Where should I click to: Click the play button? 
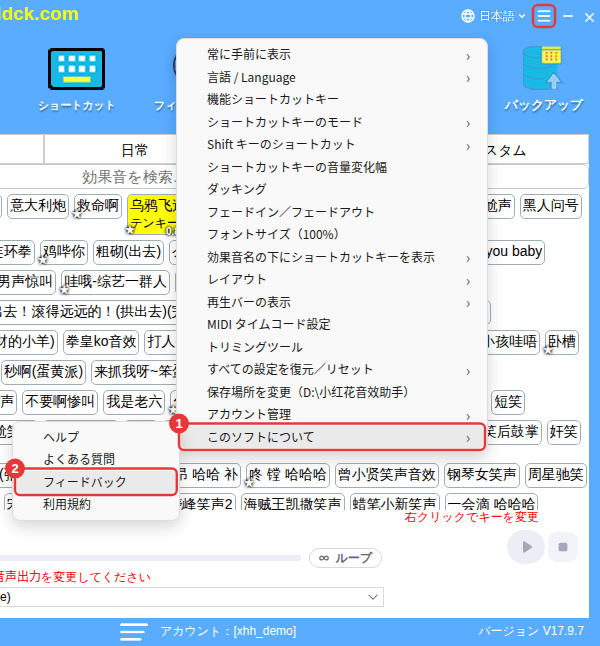[x=526, y=547]
